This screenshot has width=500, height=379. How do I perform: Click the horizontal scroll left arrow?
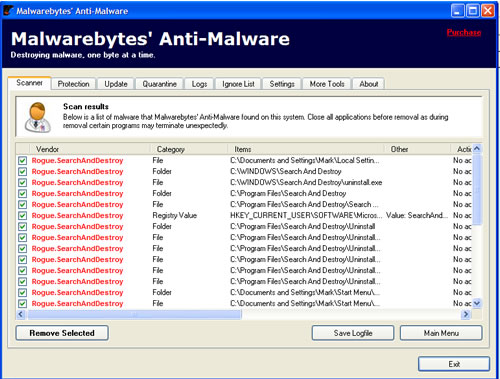click(21, 314)
